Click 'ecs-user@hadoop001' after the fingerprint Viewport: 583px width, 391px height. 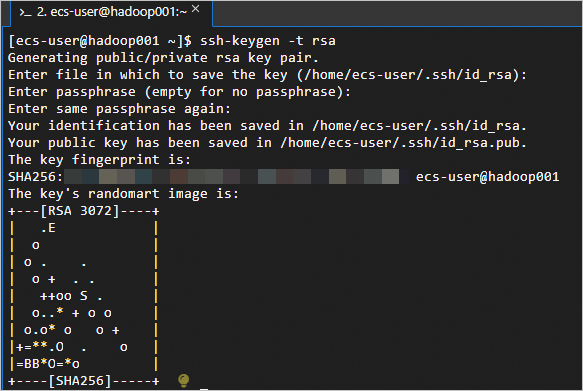tap(487, 177)
